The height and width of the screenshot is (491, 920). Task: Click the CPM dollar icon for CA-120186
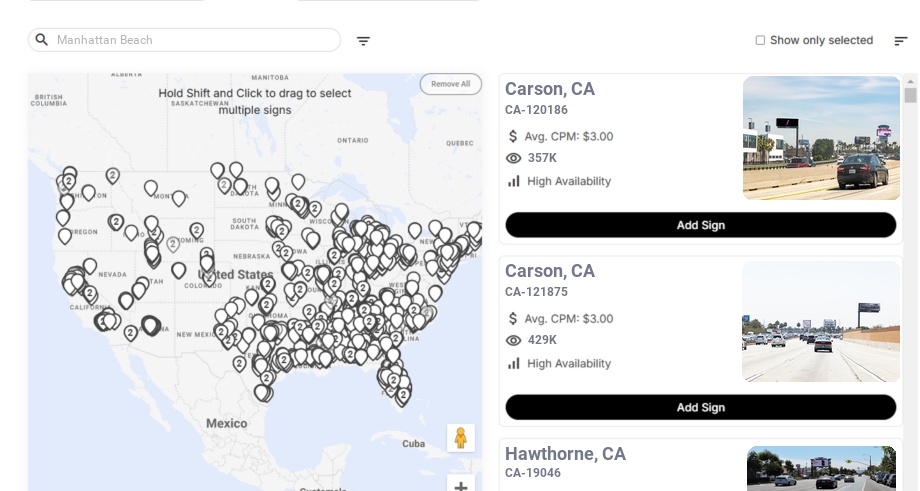pyautogui.click(x=514, y=136)
